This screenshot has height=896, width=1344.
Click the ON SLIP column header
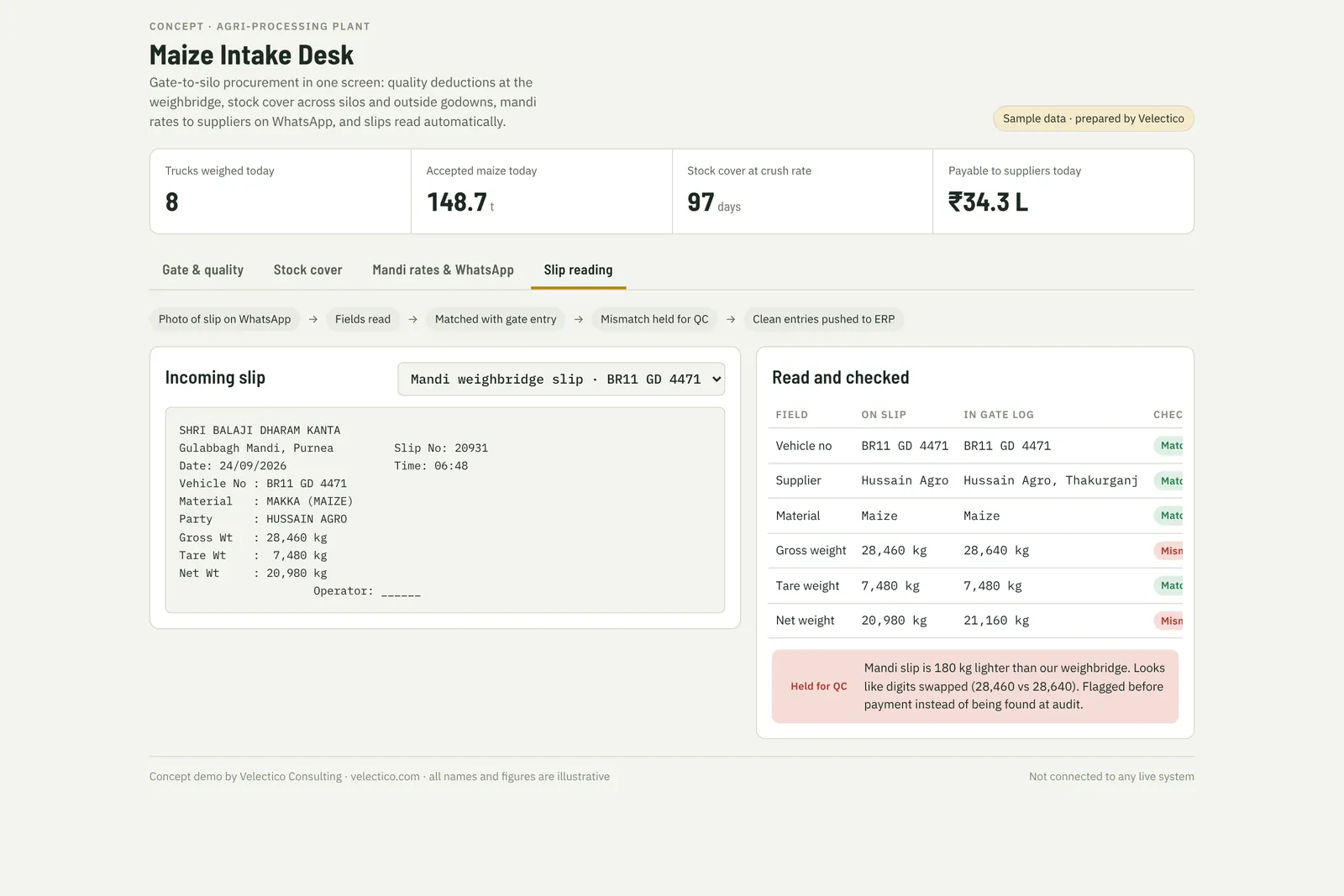coord(884,415)
